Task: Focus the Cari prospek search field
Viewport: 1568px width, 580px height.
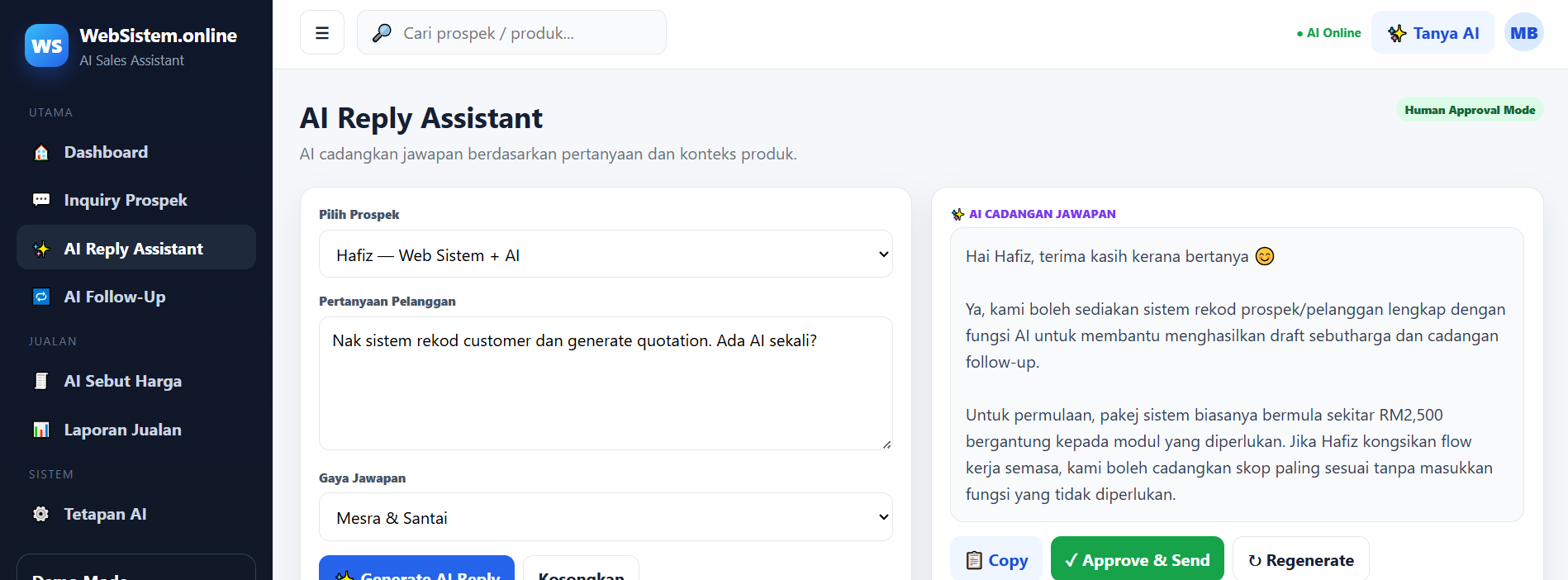Action: [511, 33]
